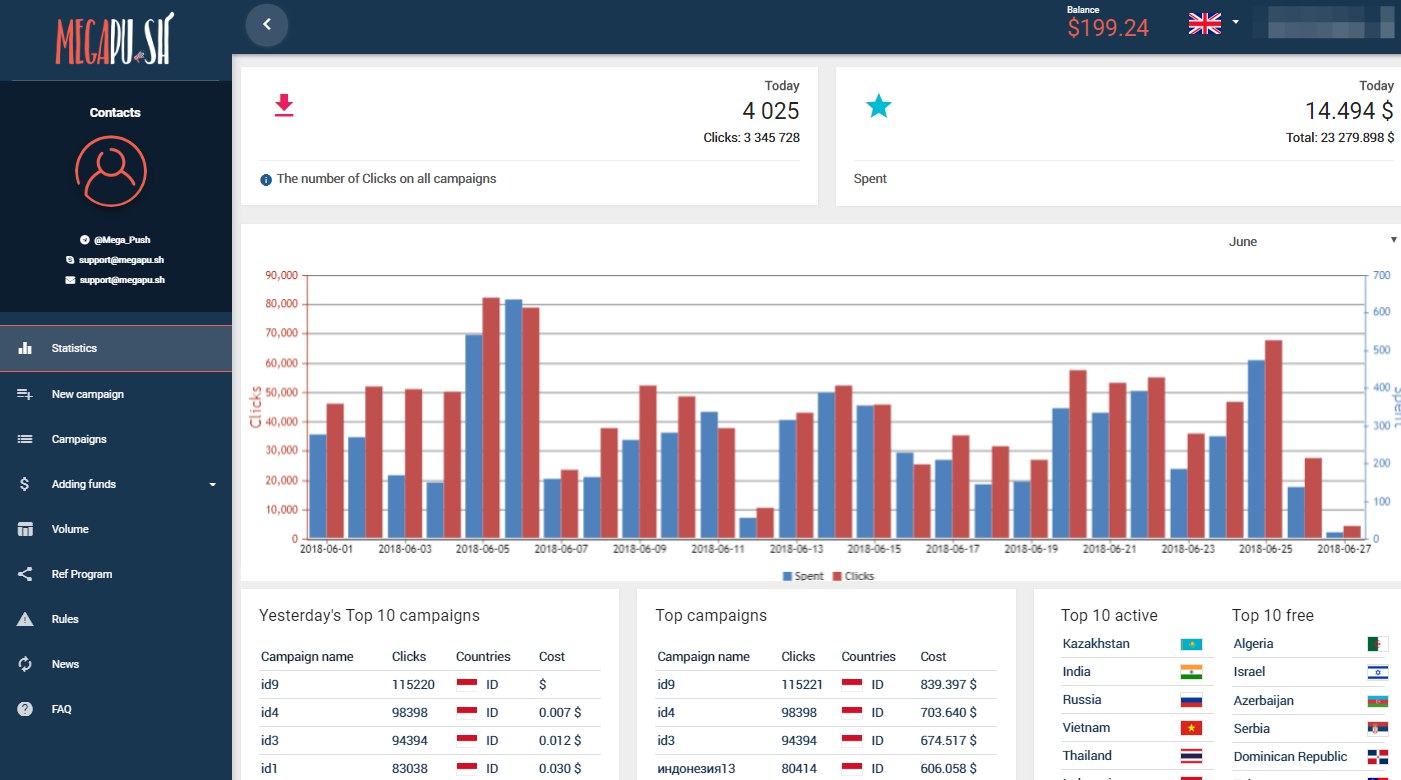Toggle the Spent series in chart legend
Screen dimensions: 1401x780
[x=802, y=576]
